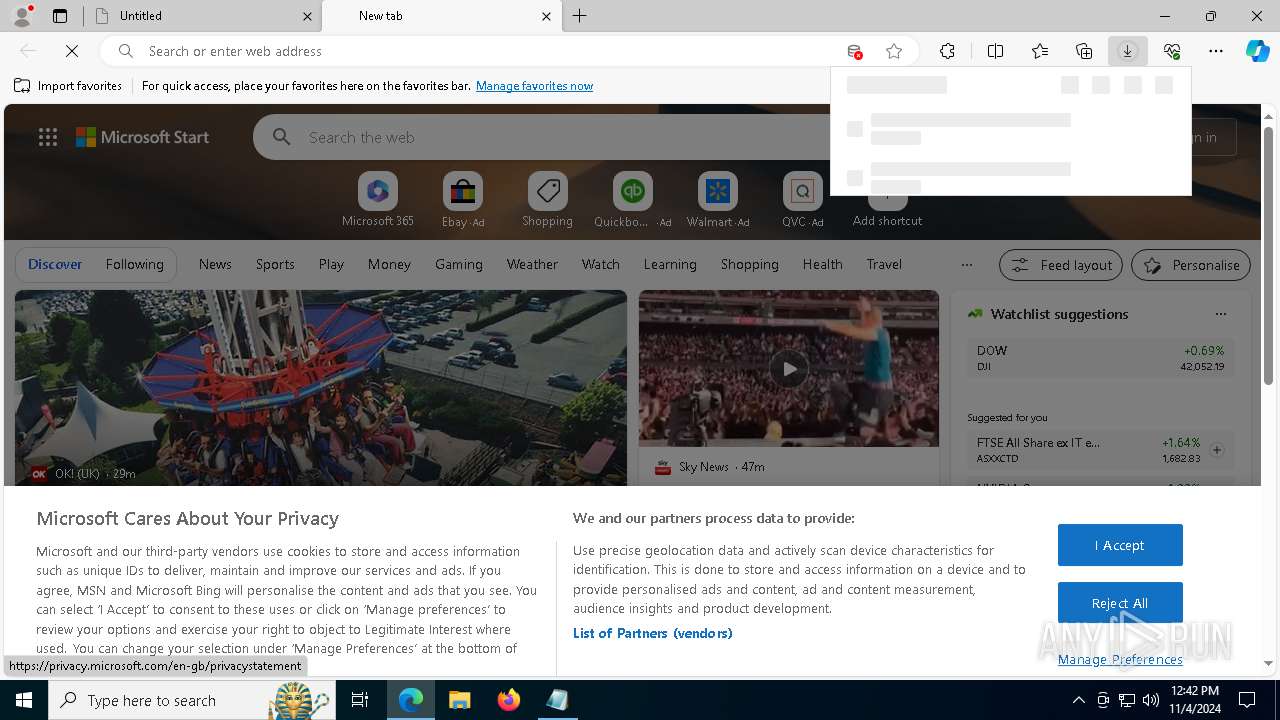This screenshot has width=1280, height=720.
Task: Toggle Split screen icon
Action: click(x=995, y=51)
